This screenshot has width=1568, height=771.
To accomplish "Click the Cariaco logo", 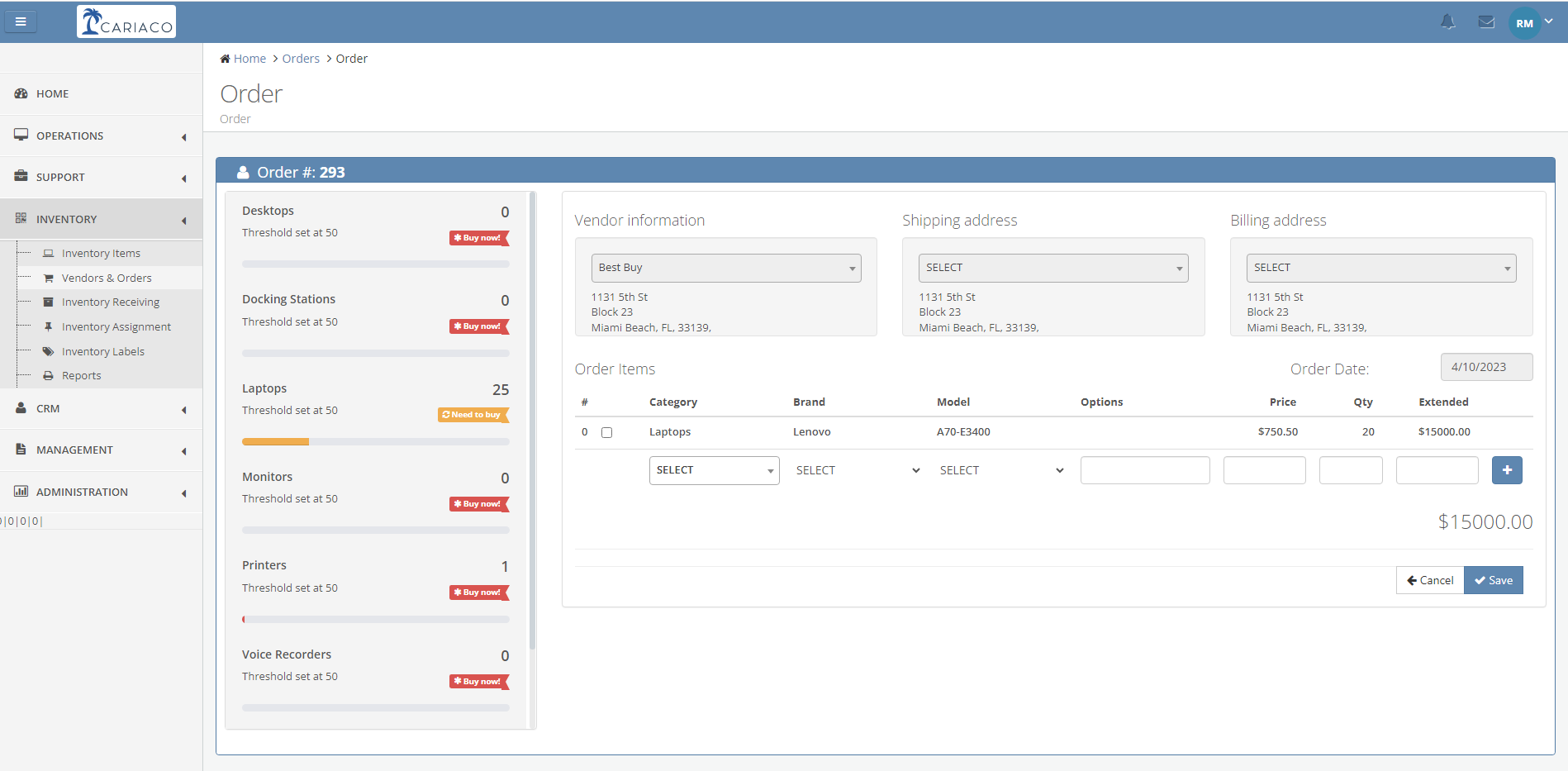I will click(x=126, y=21).
